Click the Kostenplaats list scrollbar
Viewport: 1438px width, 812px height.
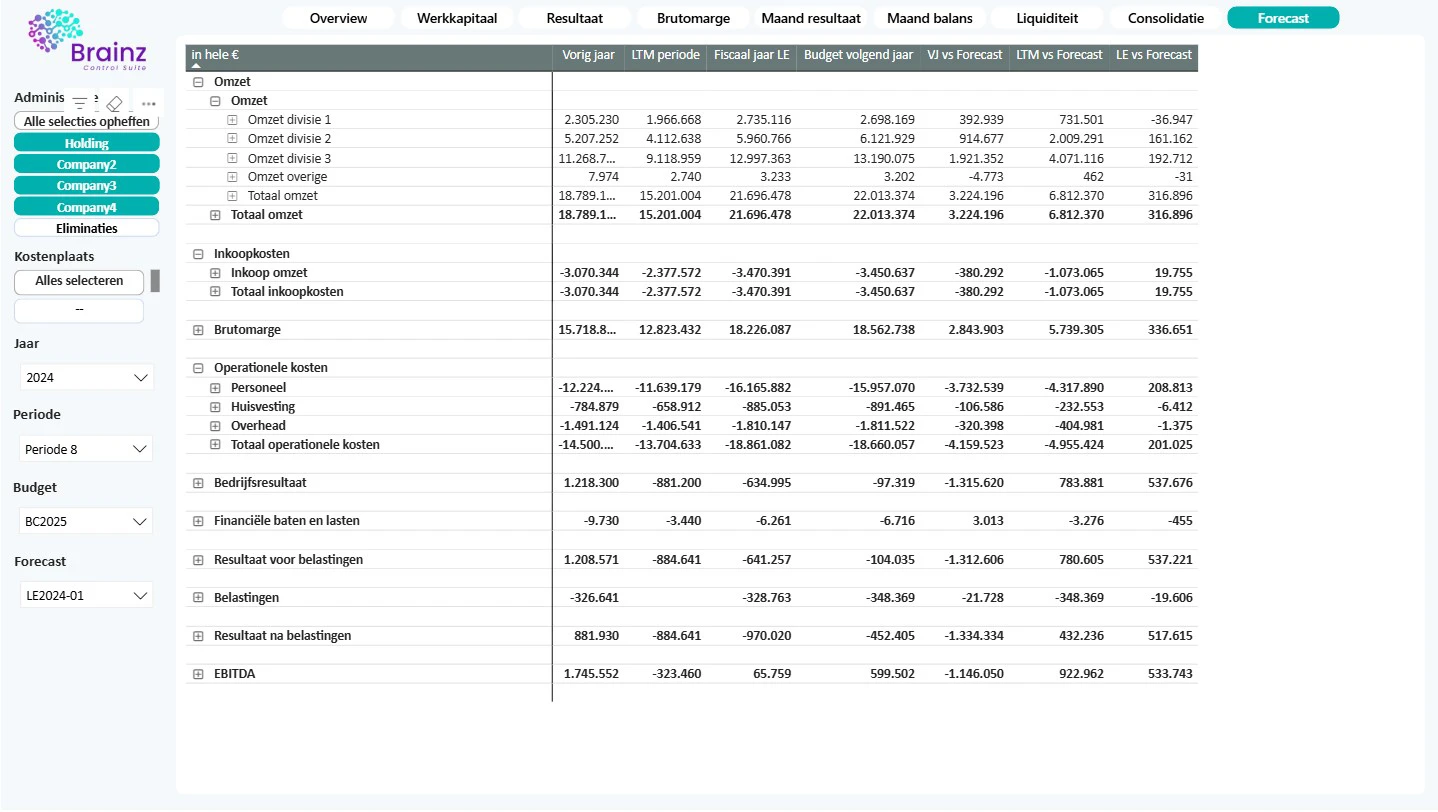(155, 281)
